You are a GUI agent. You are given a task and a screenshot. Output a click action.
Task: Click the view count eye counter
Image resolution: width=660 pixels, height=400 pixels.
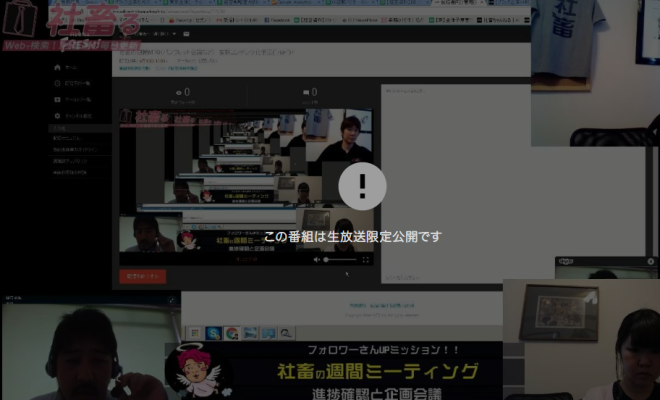[x=183, y=92]
